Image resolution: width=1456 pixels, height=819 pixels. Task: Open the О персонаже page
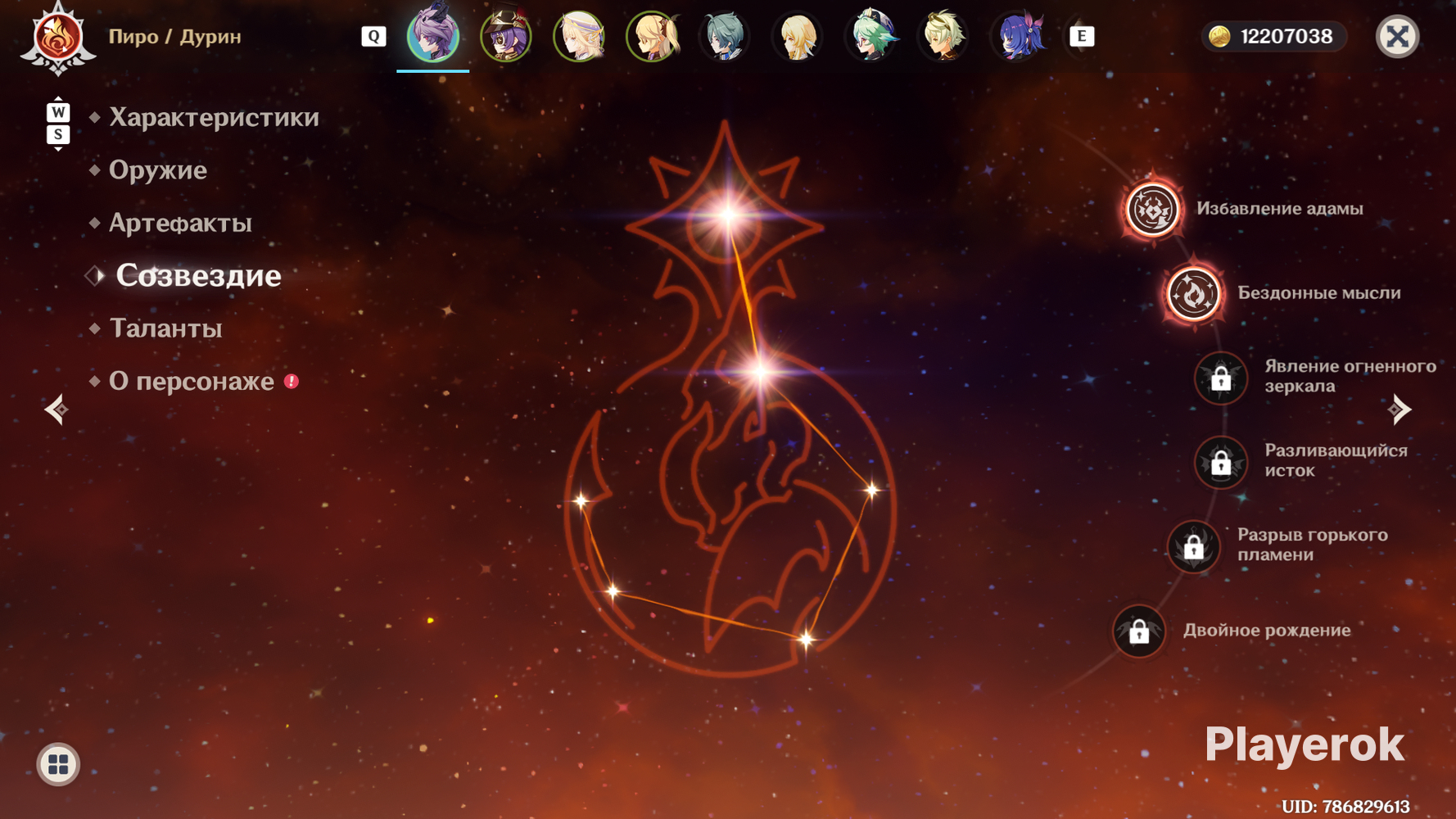pos(192,381)
